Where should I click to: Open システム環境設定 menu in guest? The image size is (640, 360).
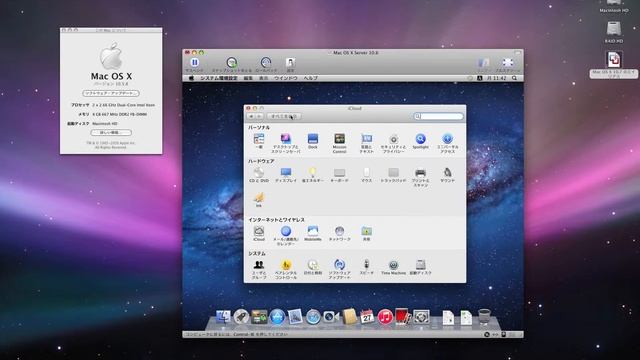pyautogui.click(x=218, y=78)
